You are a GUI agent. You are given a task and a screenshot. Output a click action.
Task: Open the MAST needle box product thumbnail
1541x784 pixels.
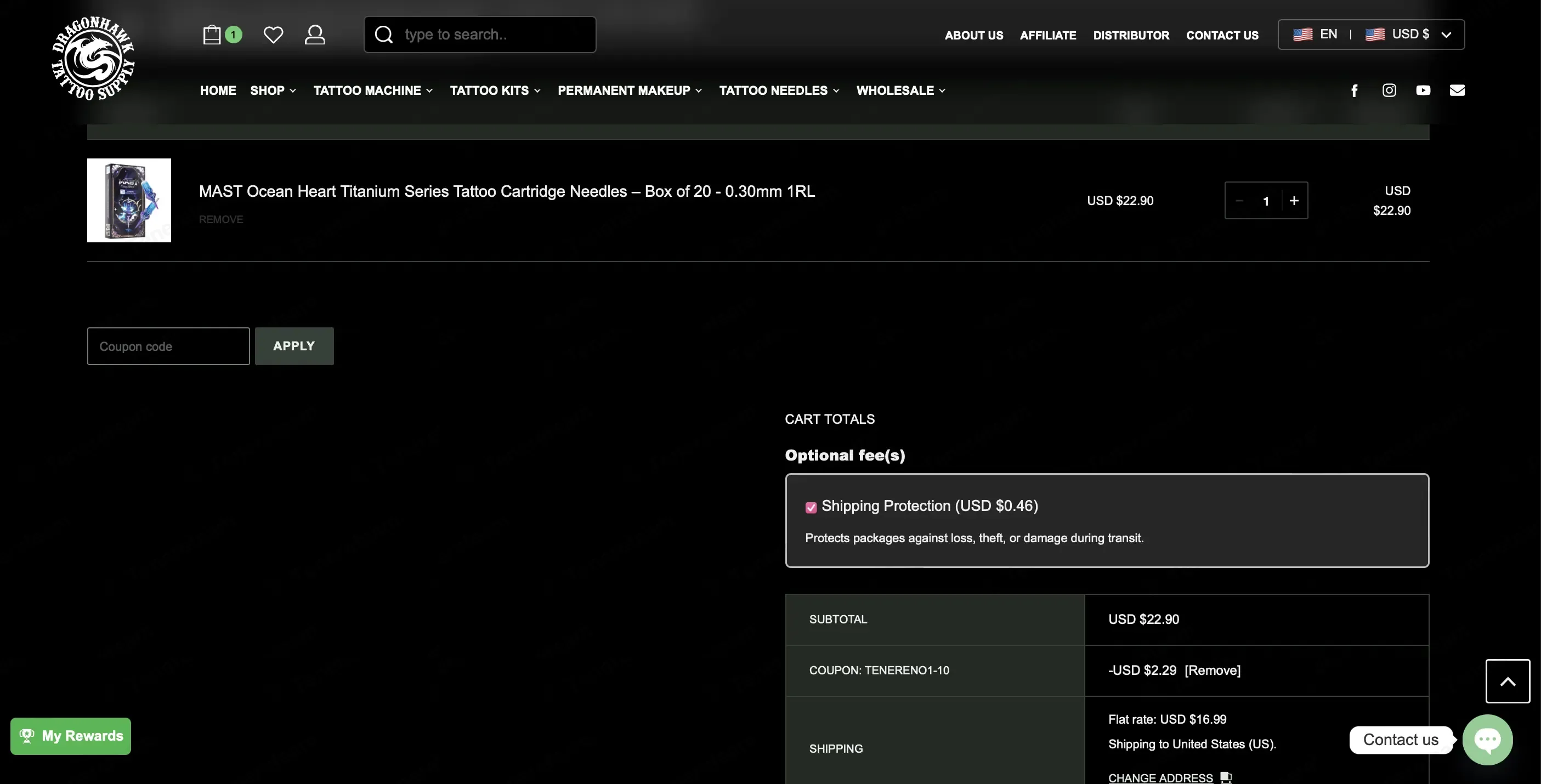(x=129, y=200)
